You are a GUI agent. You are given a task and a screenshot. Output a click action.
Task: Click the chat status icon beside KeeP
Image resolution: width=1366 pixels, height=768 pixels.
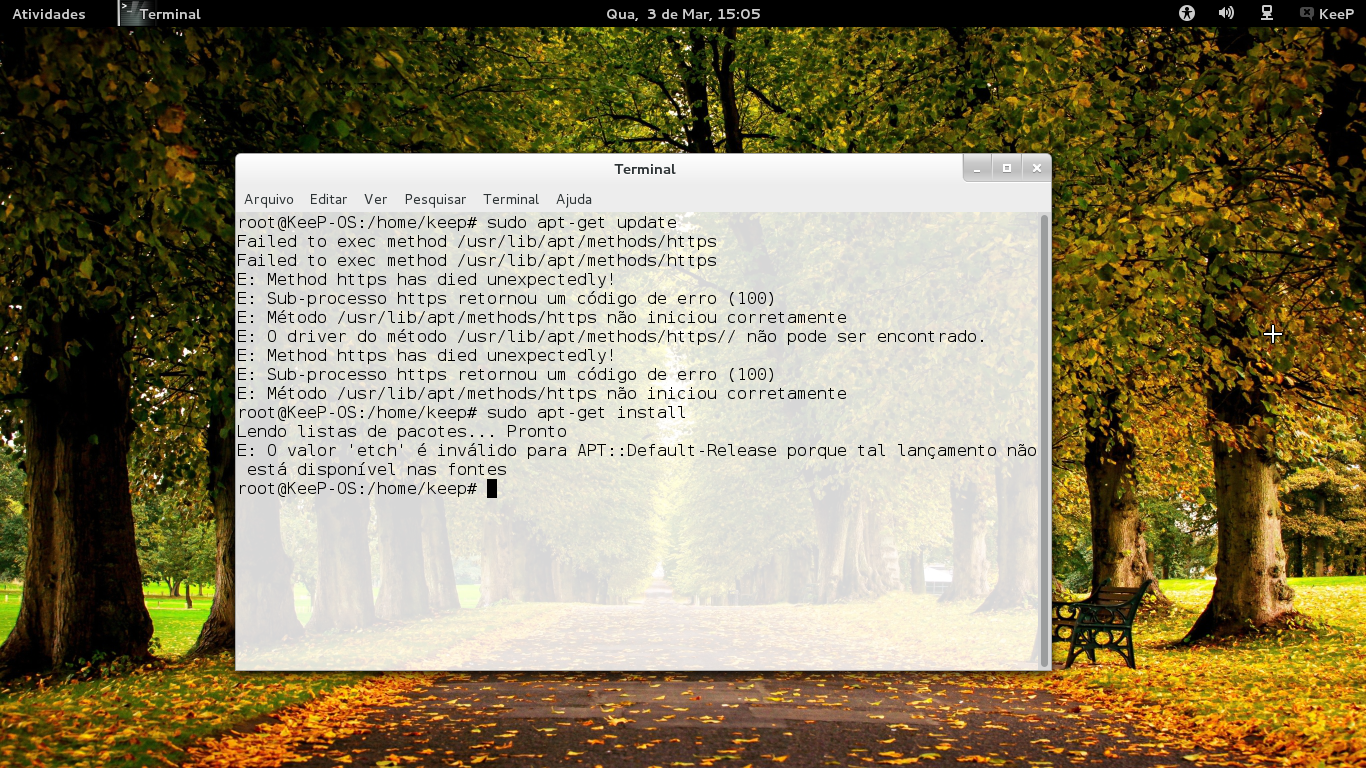pyautogui.click(x=1306, y=14)
